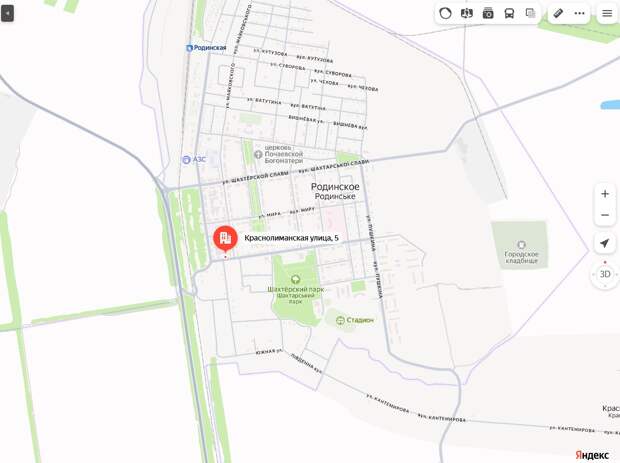Open the people's map layer icon
This screenshot has width=620, height=463.
[x=467, y=13]
